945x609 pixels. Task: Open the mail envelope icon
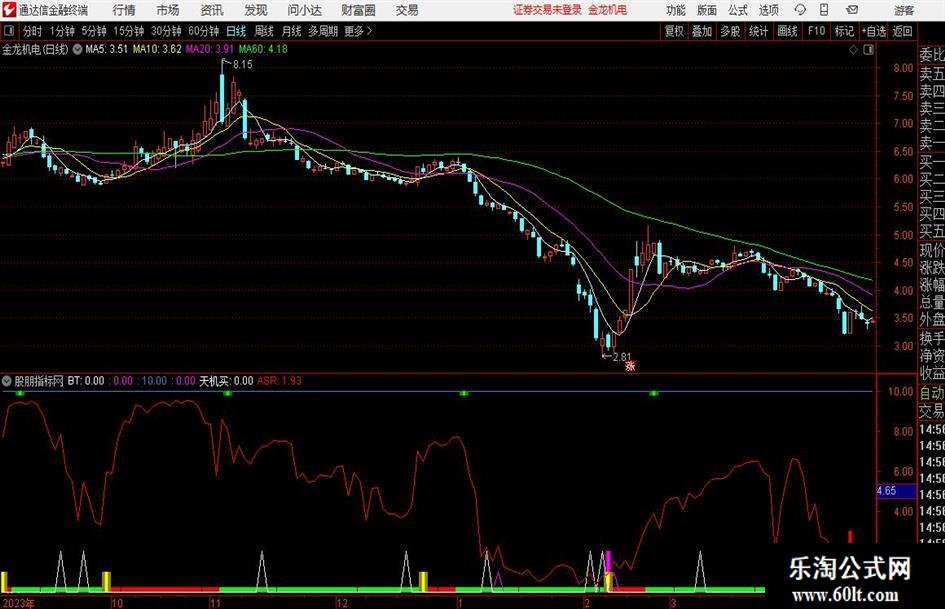852,10
